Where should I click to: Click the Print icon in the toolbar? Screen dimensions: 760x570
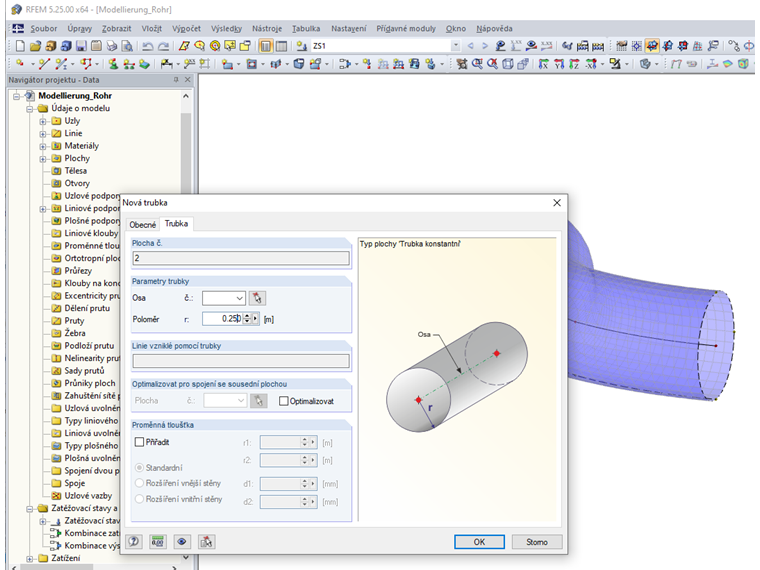tap(112, 46)
